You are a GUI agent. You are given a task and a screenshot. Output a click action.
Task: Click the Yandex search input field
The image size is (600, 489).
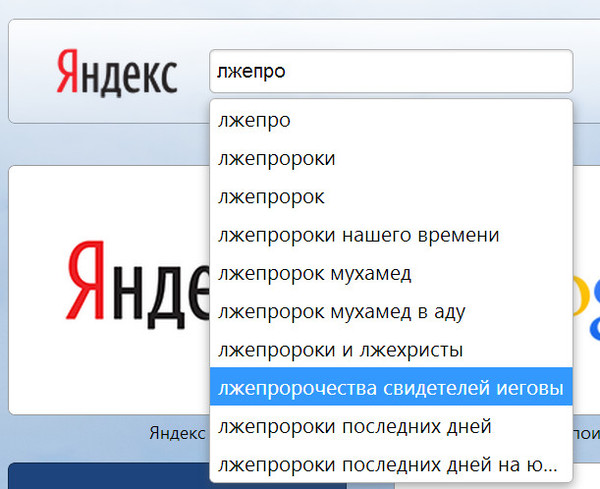391,71
